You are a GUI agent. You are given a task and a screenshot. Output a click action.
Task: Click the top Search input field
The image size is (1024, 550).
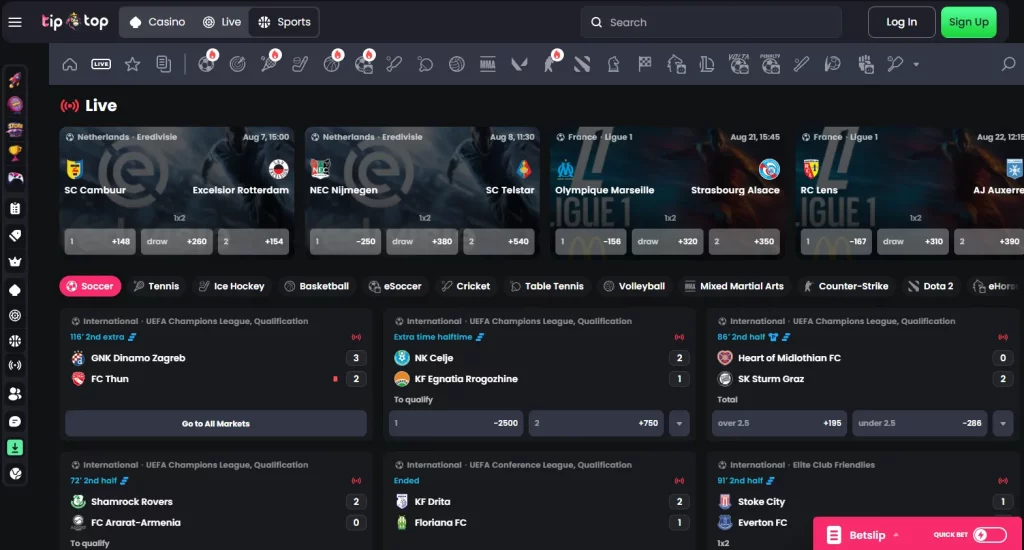click(711, 22)
